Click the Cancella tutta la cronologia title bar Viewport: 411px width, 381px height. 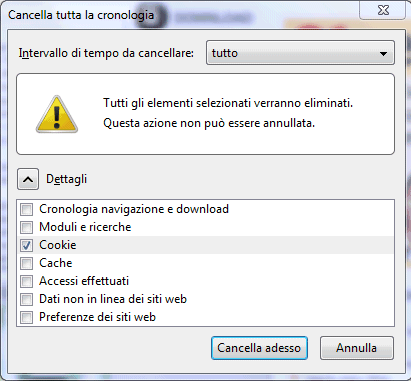pyautogui.click(x=81, y=15)
